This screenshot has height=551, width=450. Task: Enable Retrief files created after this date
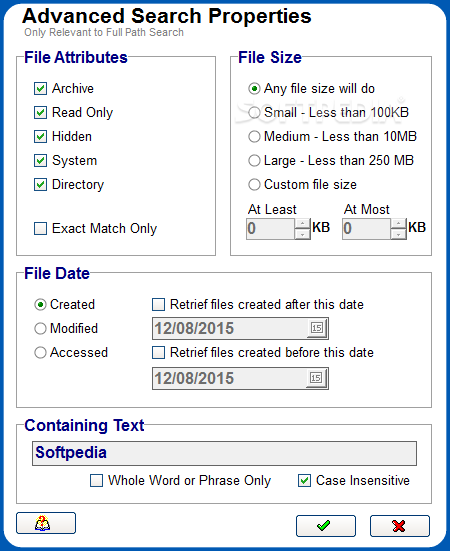pyautogui.click(x=158, y=304)
